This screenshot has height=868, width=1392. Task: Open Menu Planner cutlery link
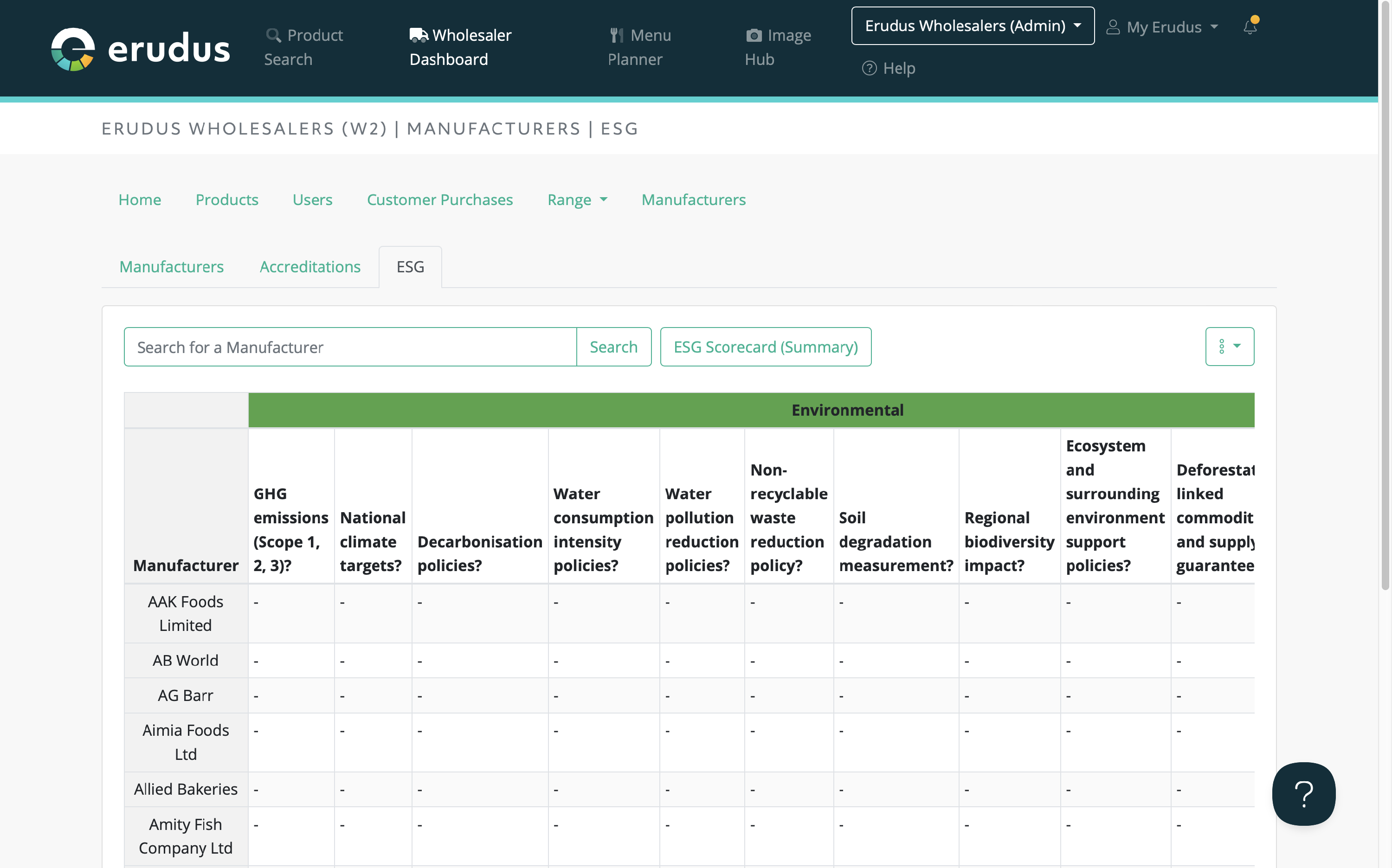click(639, 47)
